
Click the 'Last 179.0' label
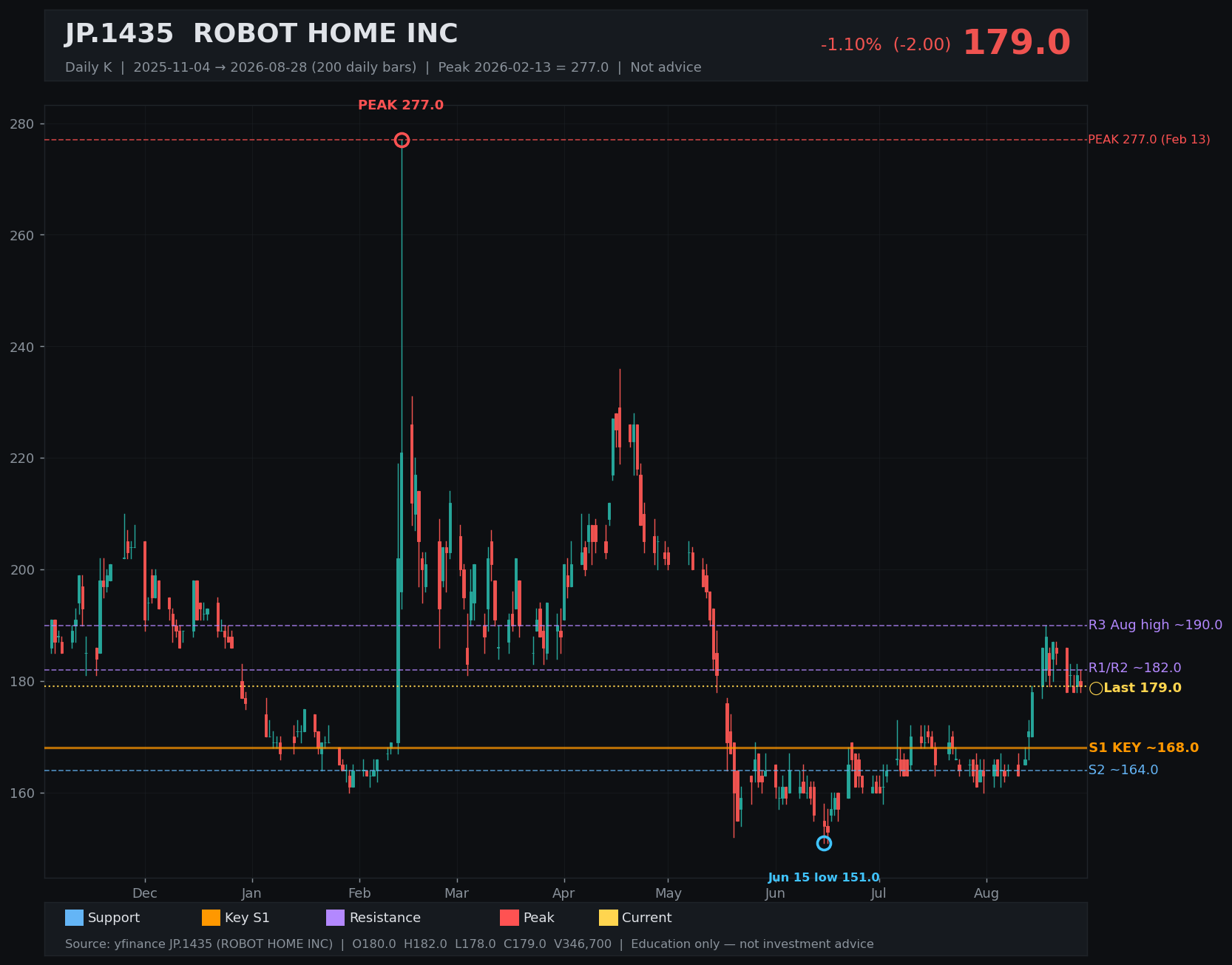coord(1143,688)
